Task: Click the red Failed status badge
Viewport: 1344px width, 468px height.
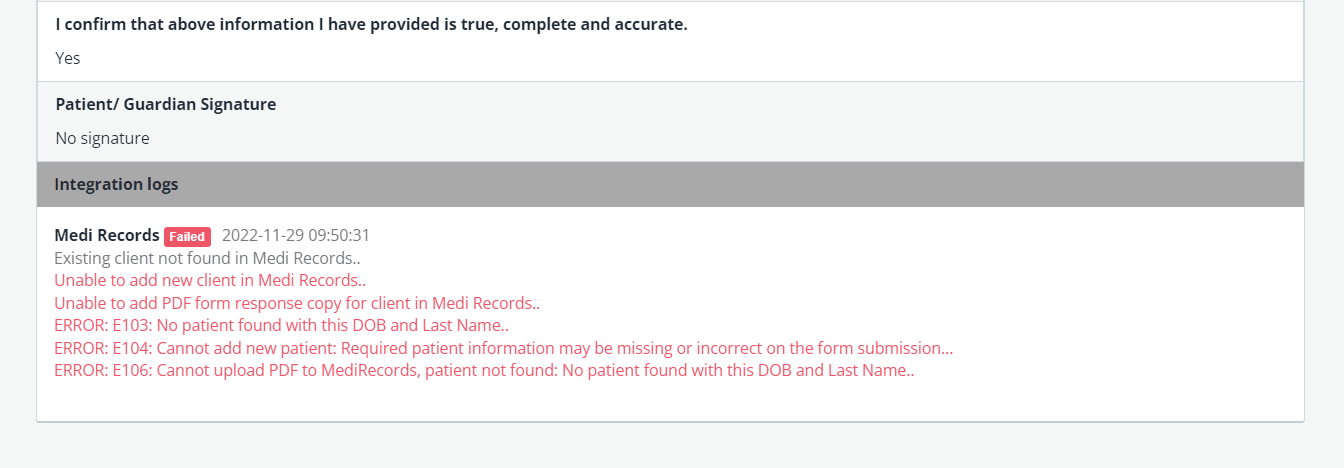Action: 187,237
